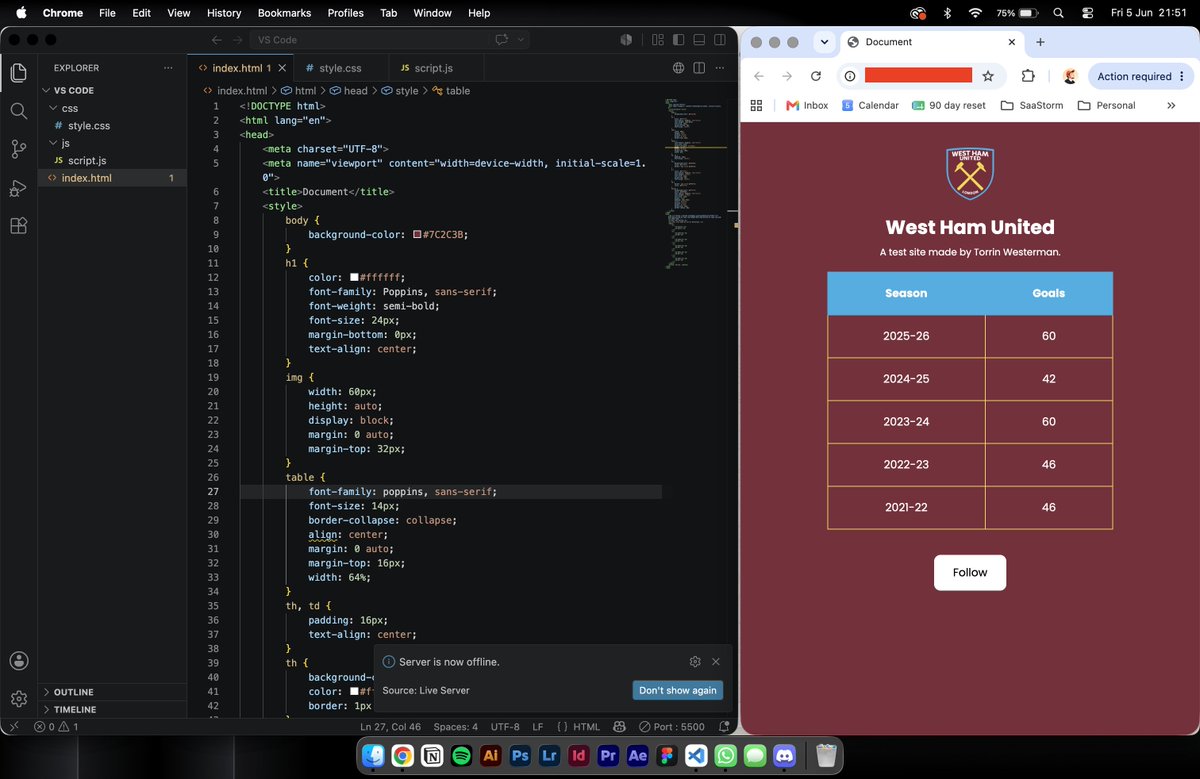Open new tab in Chrome
1200x779 pixels.
tap(1040, 42)
